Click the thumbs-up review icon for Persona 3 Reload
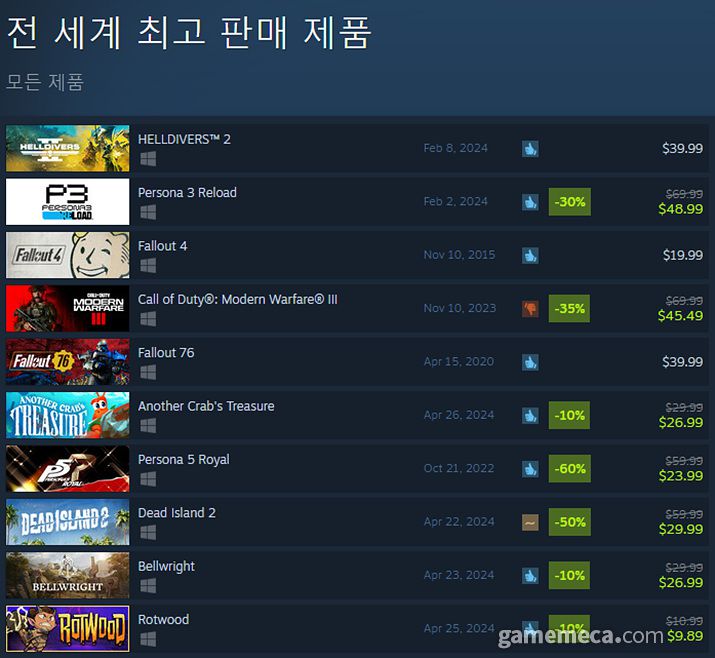The image size is (715, 658). (x=530, y=202)
